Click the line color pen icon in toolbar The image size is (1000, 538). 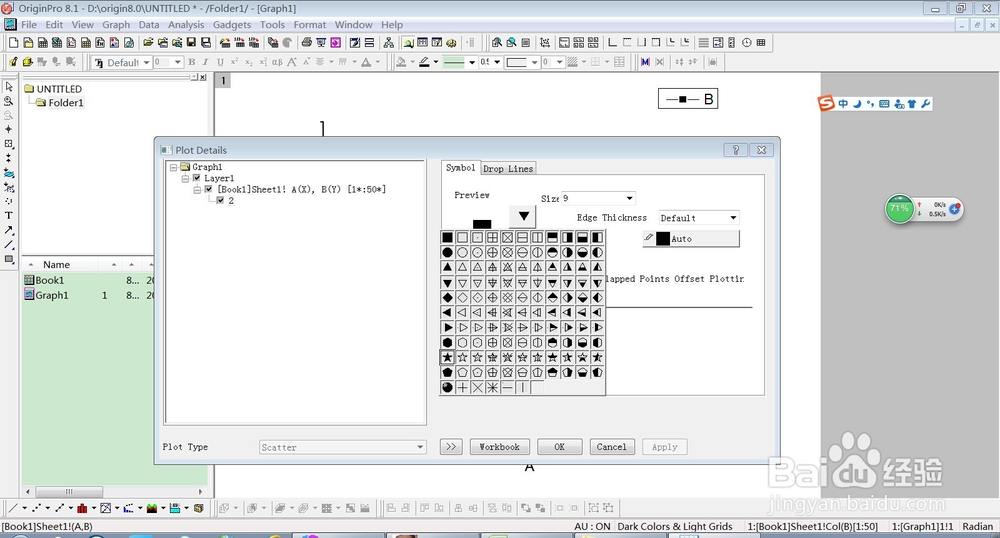click(425, 62)
